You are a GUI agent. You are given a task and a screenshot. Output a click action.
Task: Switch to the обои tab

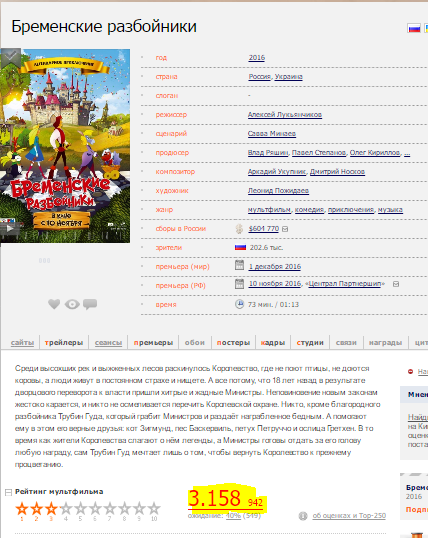[x=195, y=342]
